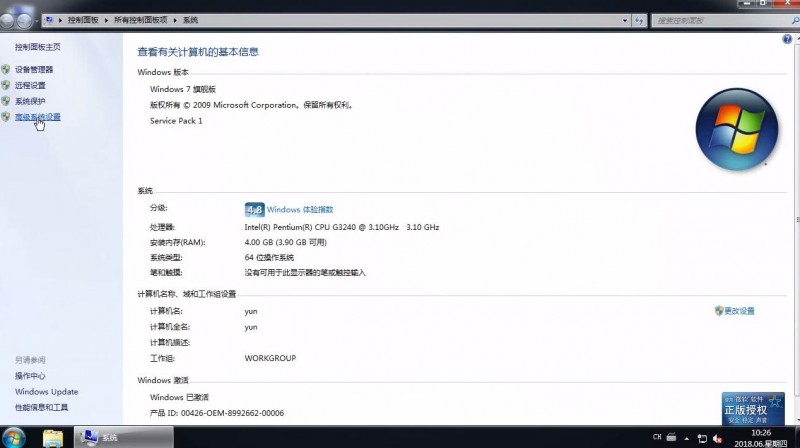This screenshot has height=448, width=800.
Task: Click 控制面板 in the address breadcrumb
Action: pyautogui.click(x=83, y=20)
